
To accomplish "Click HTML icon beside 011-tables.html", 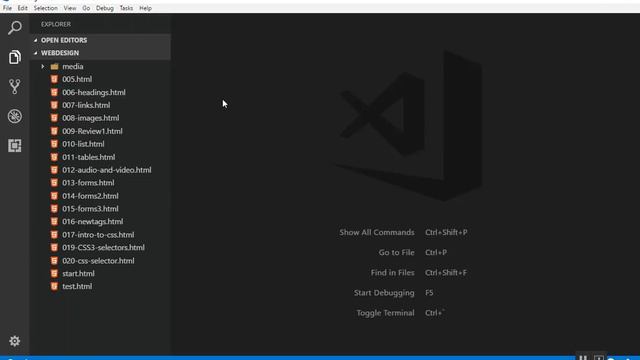I will click(x=54, y=157).
